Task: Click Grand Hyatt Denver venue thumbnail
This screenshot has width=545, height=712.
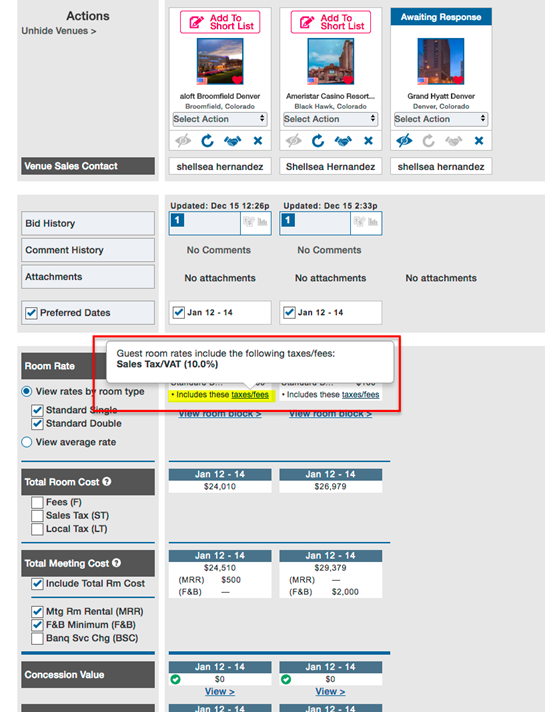Action: (x=441, y=61)
